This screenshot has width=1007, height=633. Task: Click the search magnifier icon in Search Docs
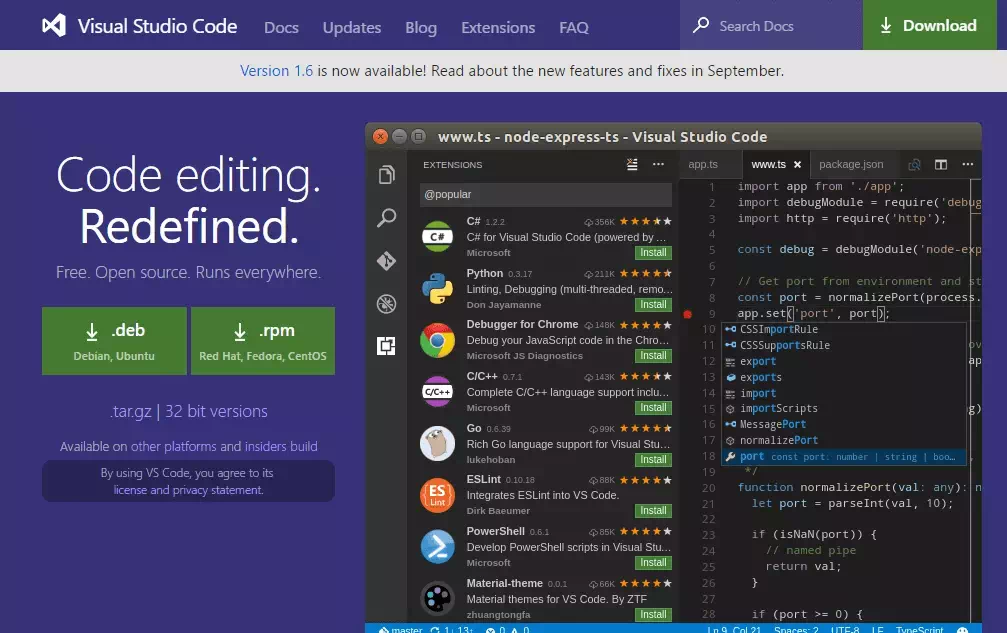tap(701, 26)
